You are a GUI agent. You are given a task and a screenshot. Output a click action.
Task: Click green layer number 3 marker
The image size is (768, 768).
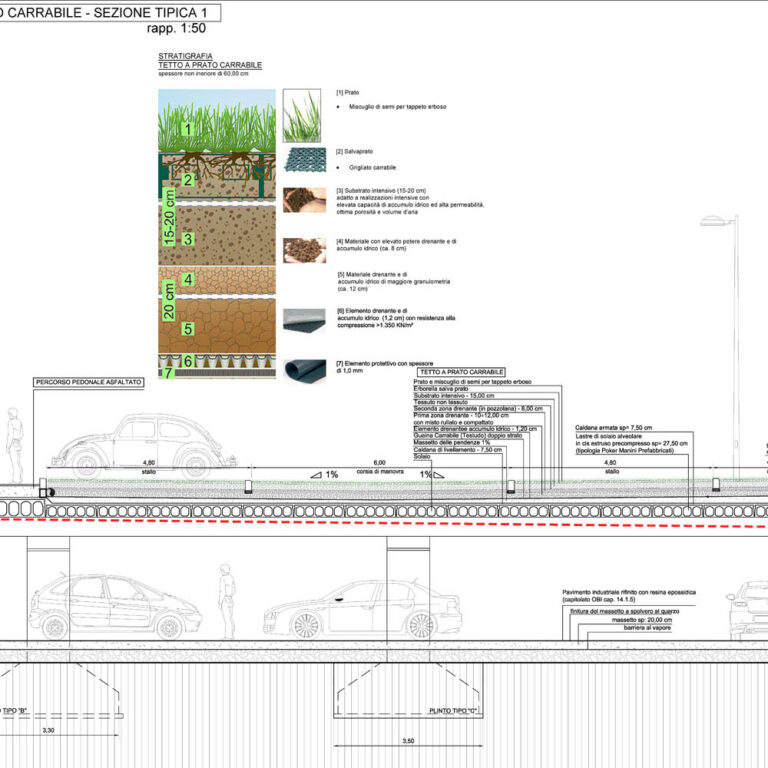coord(186,239)
